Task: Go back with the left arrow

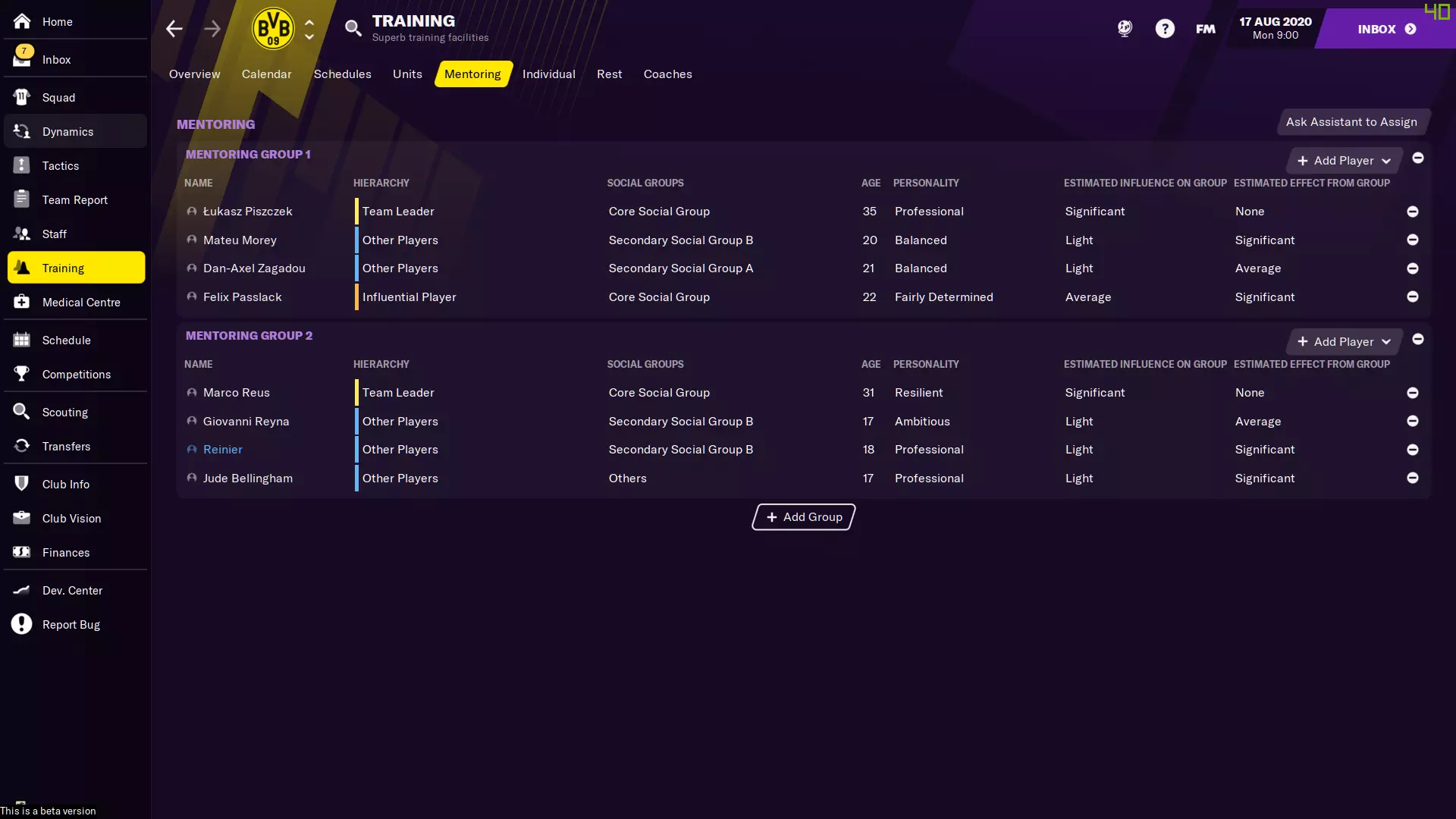Action: click(x=174, y=29)
